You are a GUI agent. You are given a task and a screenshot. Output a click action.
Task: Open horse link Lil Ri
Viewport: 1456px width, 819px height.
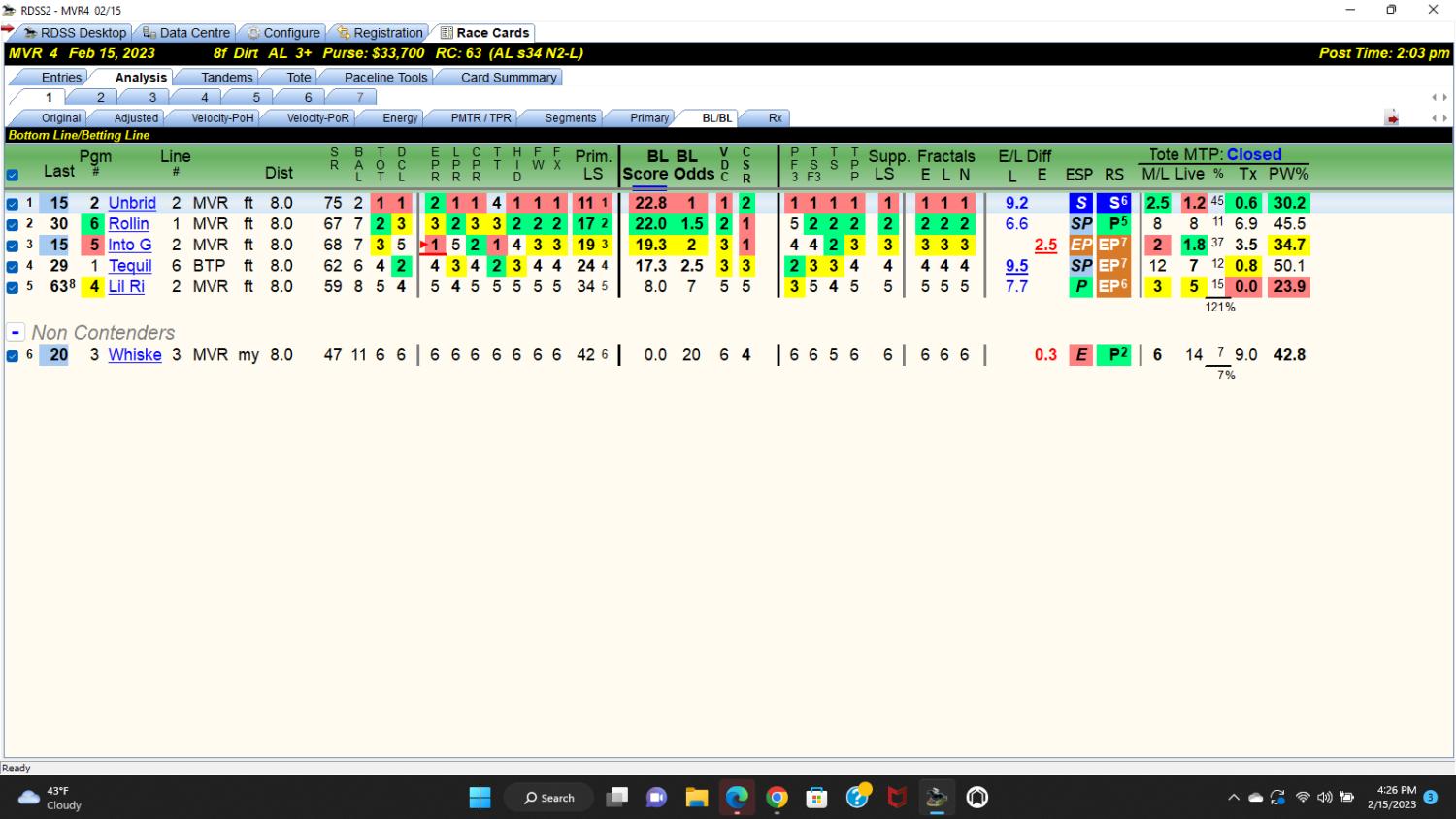[x=126, y=286]
